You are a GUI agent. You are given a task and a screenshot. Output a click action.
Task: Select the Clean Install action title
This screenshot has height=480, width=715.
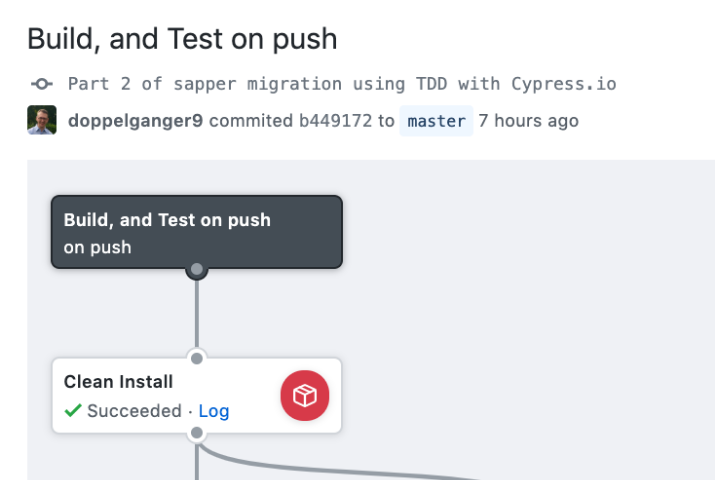118,381
